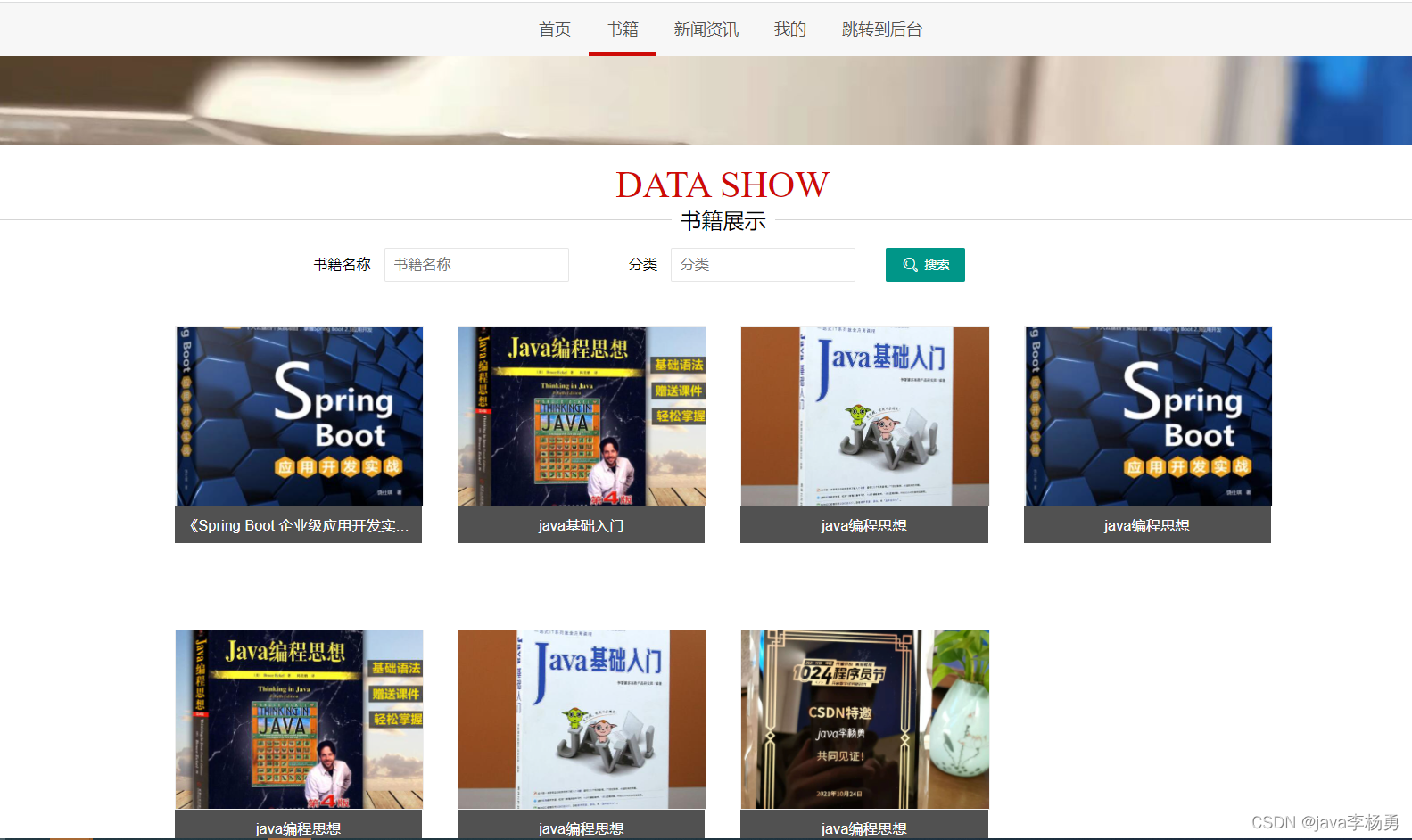The height and width of the screenshot is (840, 1412).
Task: Click the 书籍名称 search input field
Action: click(x=476, y=265)
